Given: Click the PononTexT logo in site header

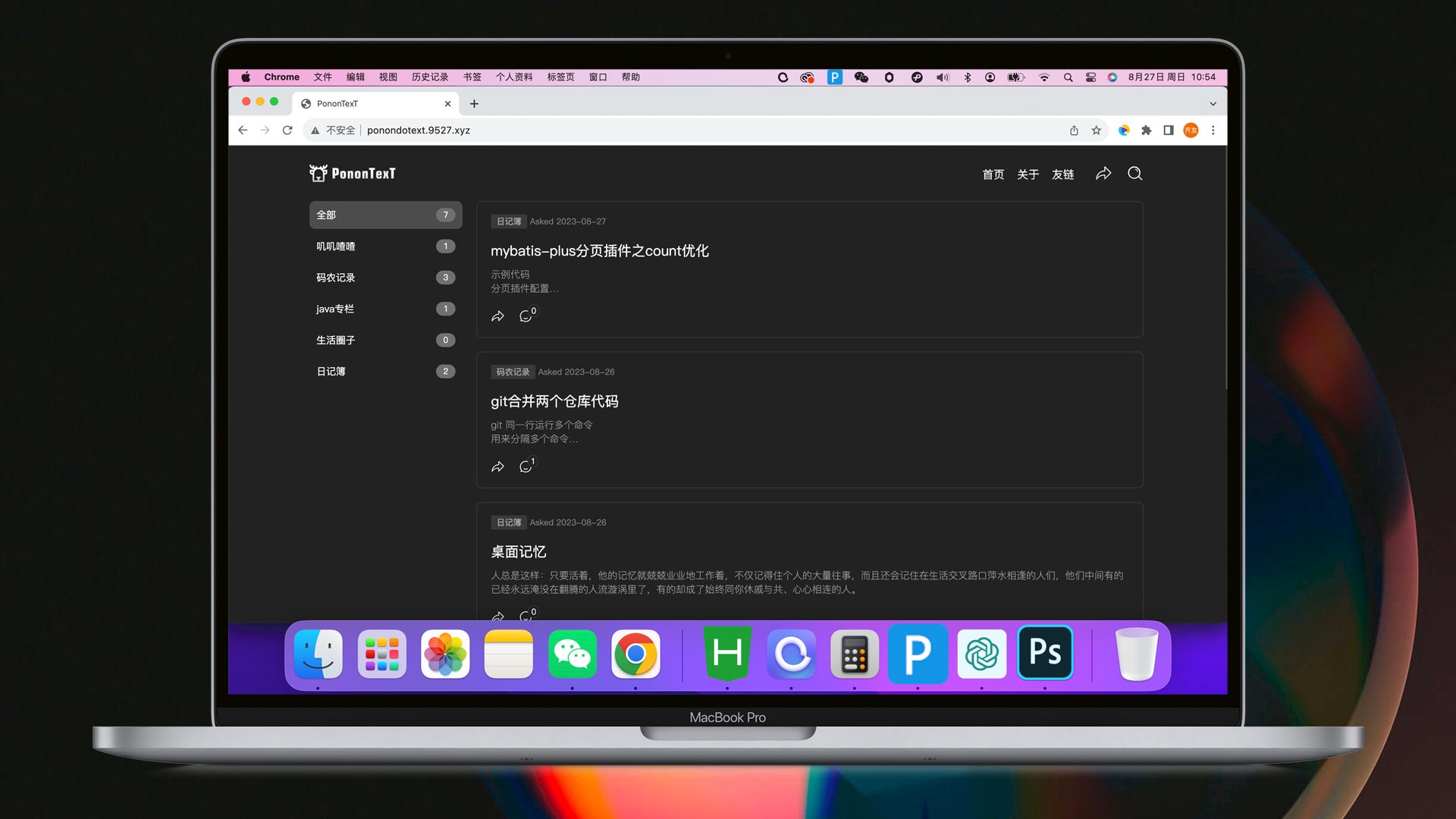Looking at the screenshot, I should tap(353, 174).
